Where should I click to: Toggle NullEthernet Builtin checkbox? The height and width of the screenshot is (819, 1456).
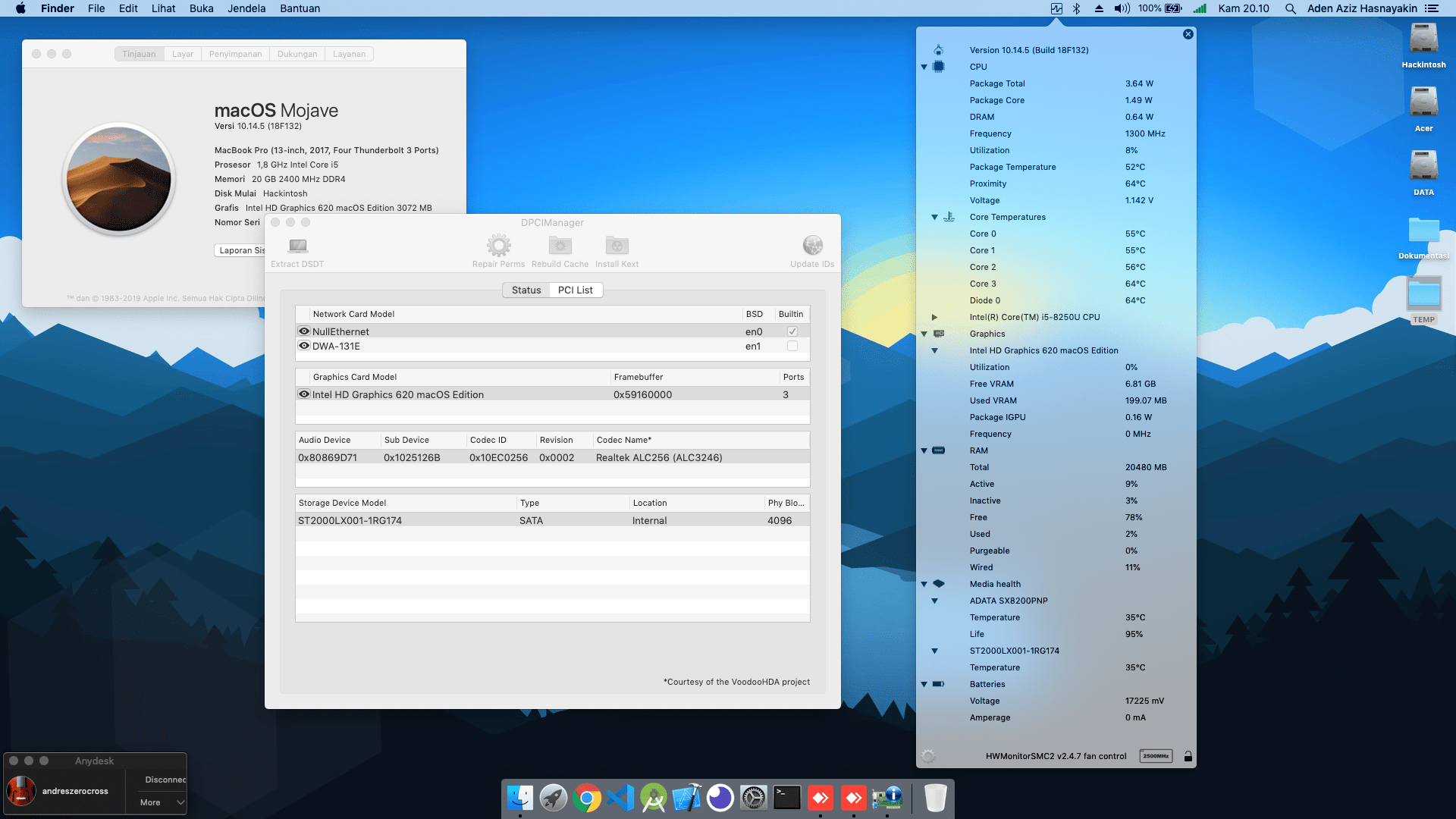pos(792,331)
